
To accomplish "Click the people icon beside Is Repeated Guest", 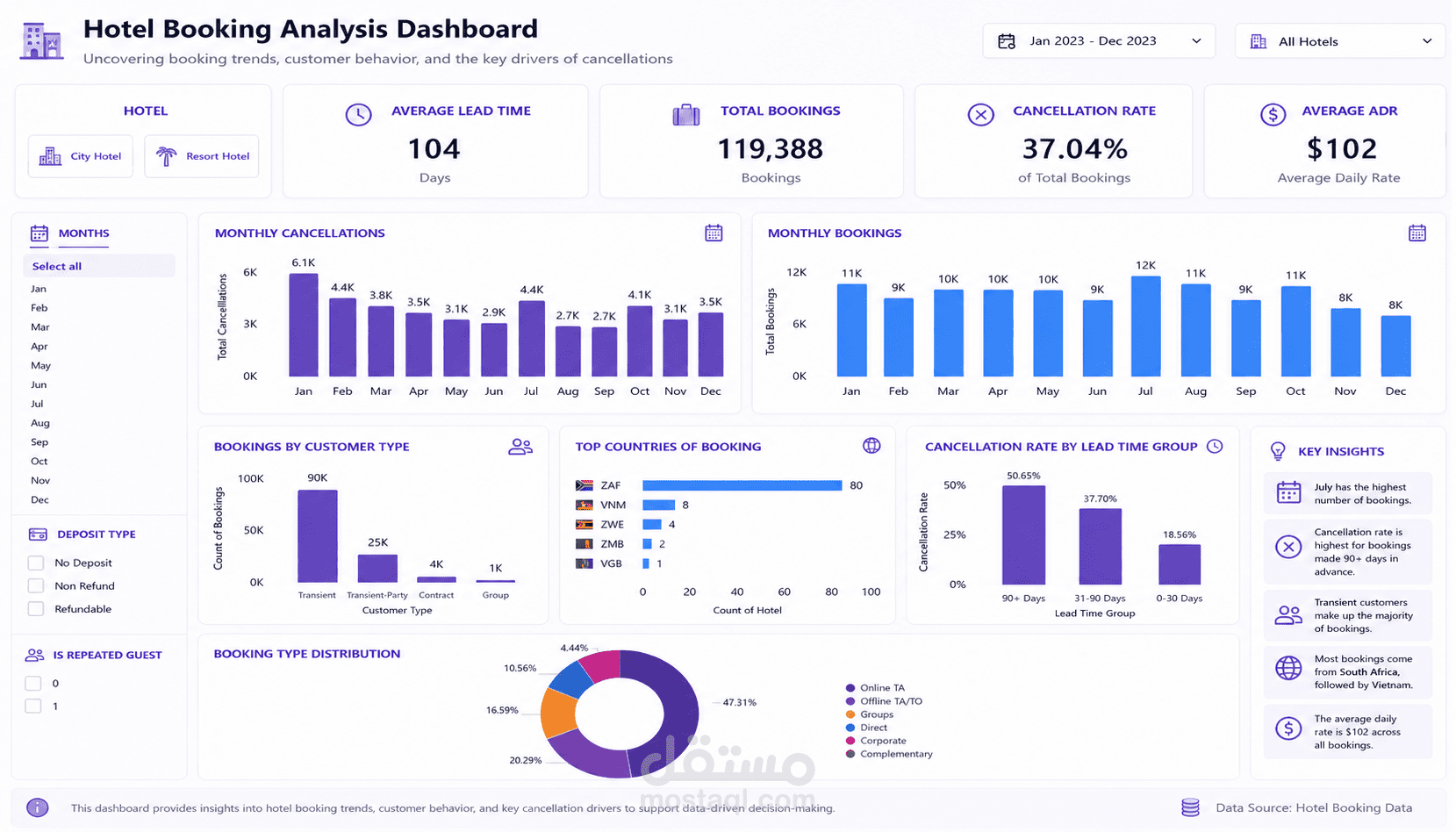I will (35, 655).
